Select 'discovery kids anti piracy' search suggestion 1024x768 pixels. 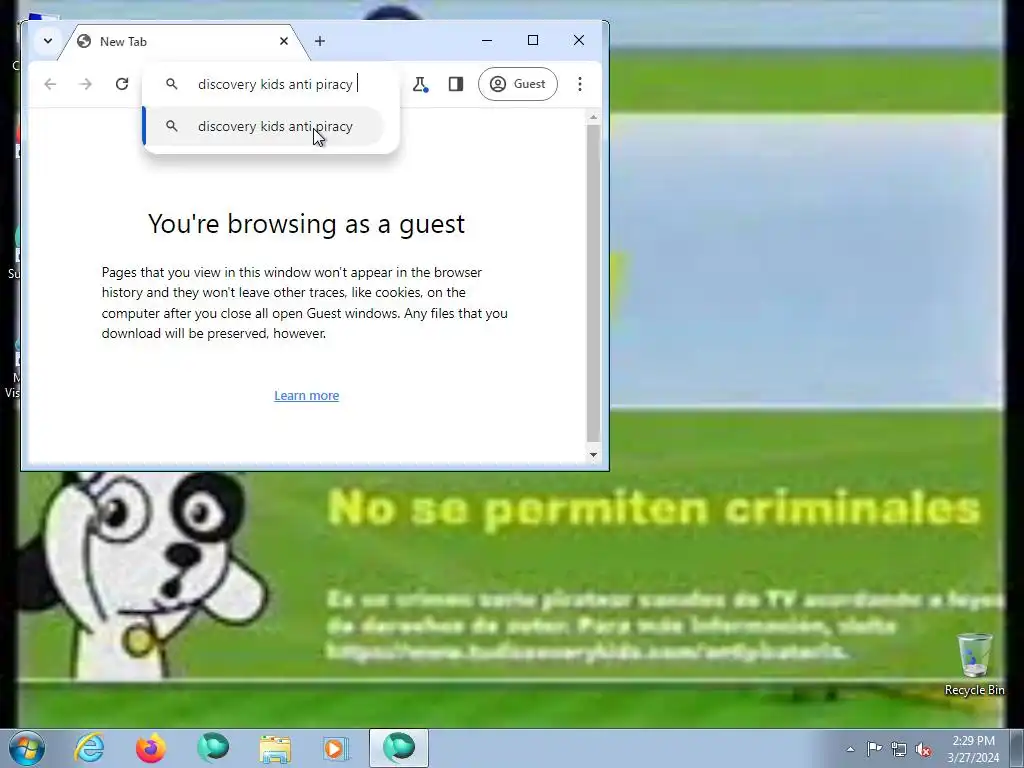263,126
